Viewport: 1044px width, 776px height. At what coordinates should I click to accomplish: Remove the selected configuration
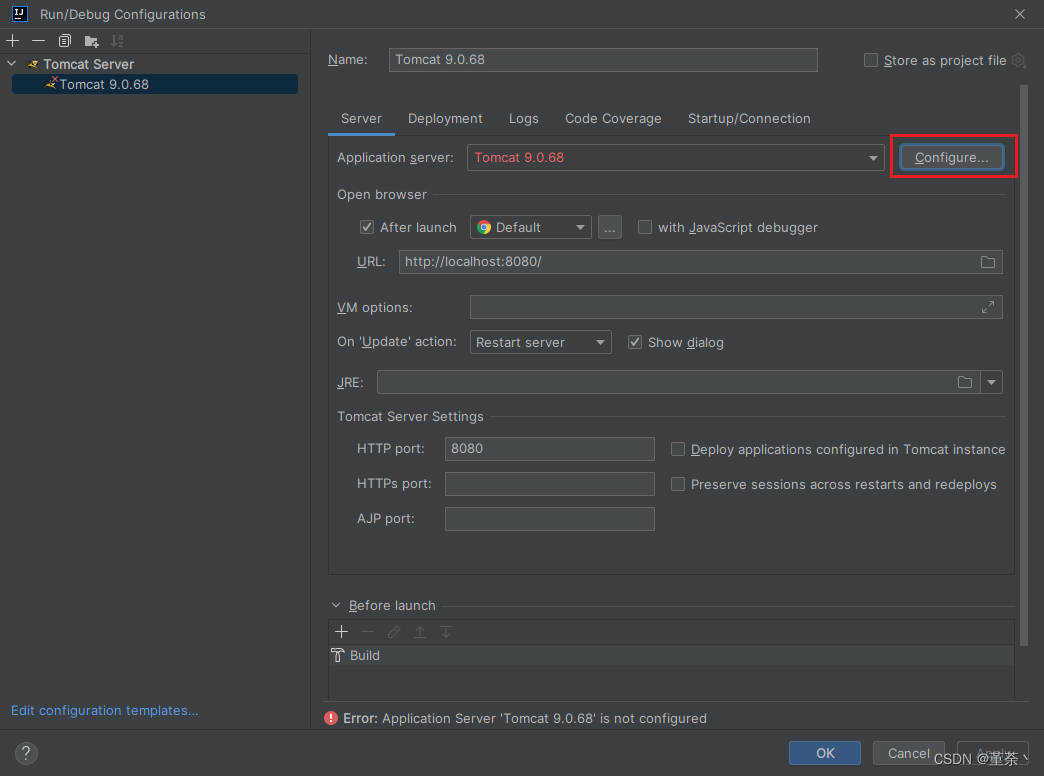(x=39, y=41)
